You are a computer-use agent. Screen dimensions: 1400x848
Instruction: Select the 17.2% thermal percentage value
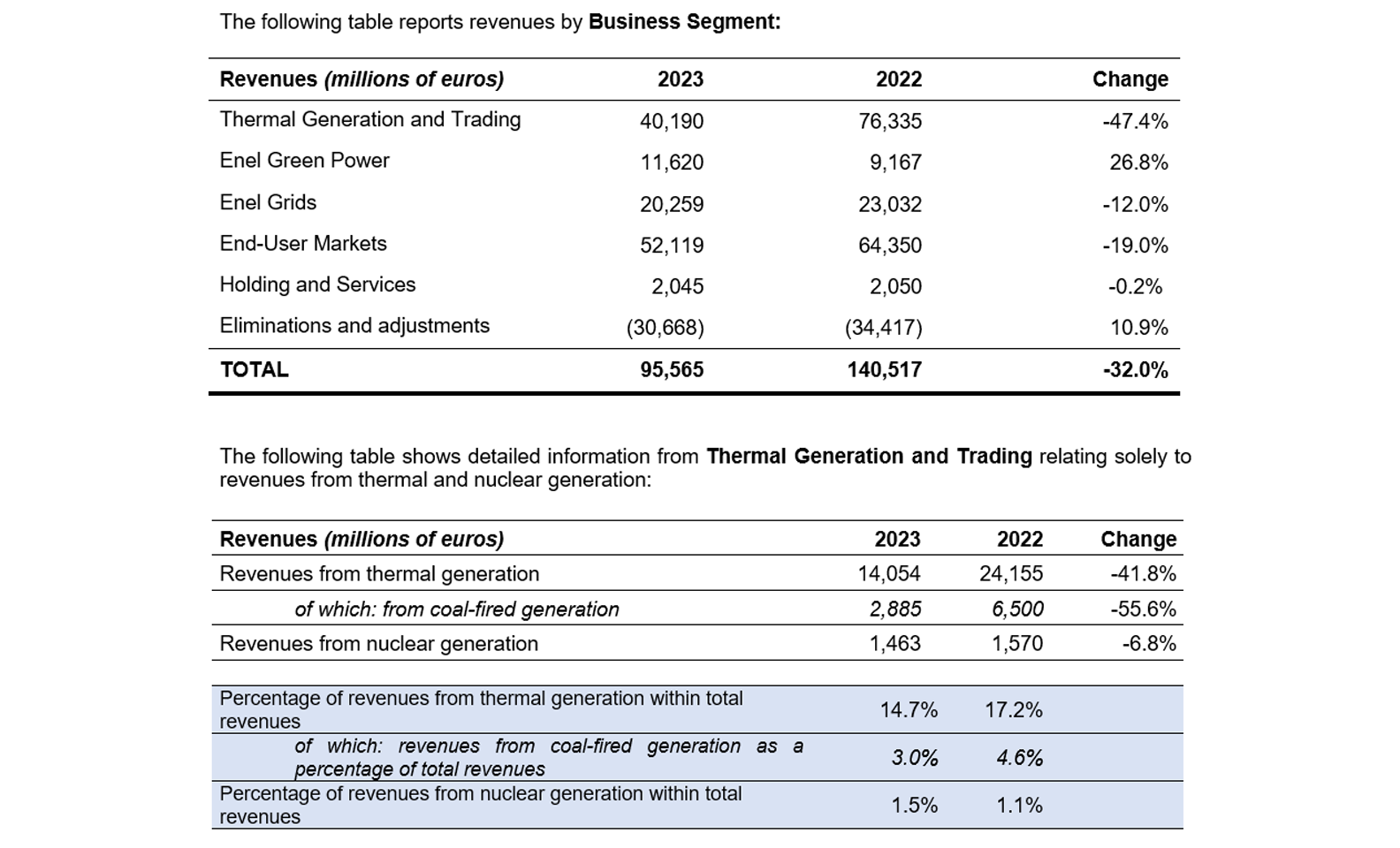1014,709
